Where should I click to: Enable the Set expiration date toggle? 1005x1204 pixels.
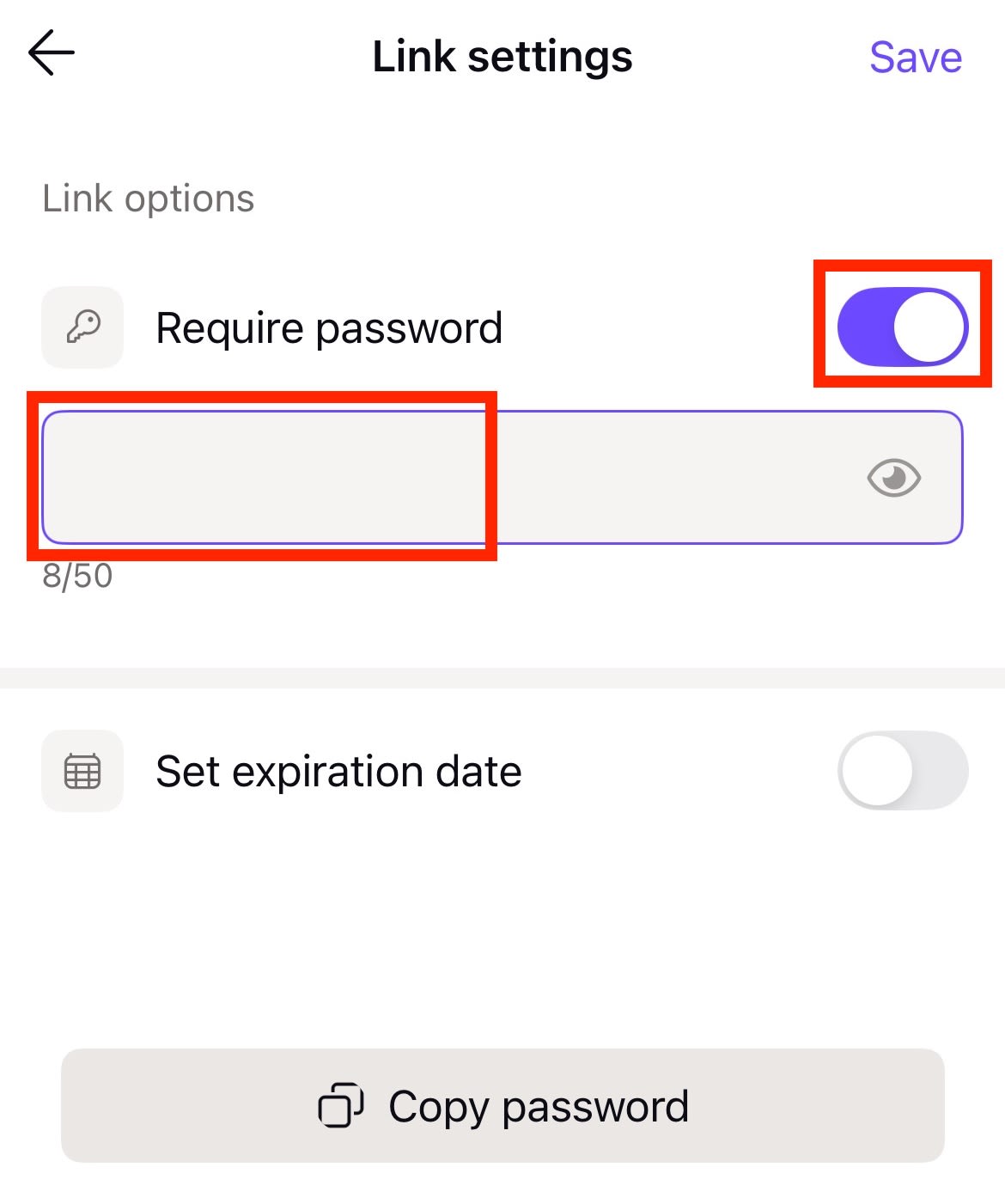tap(900, 771)
